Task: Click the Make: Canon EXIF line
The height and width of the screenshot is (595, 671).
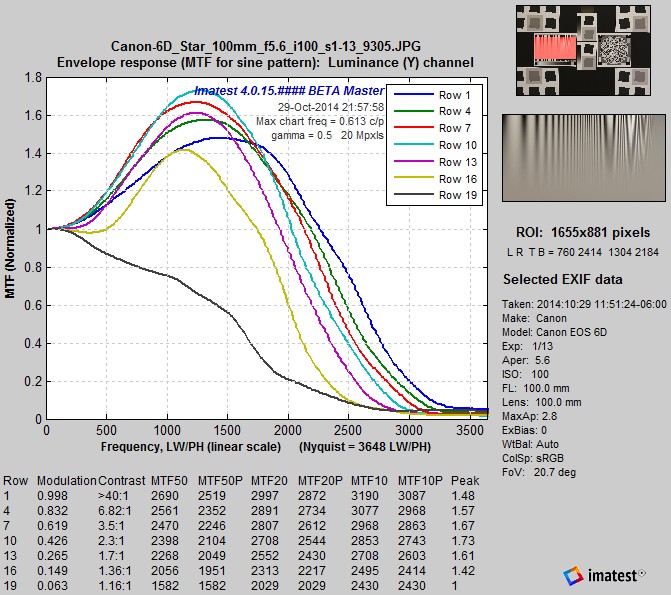Action: [534, 318]
